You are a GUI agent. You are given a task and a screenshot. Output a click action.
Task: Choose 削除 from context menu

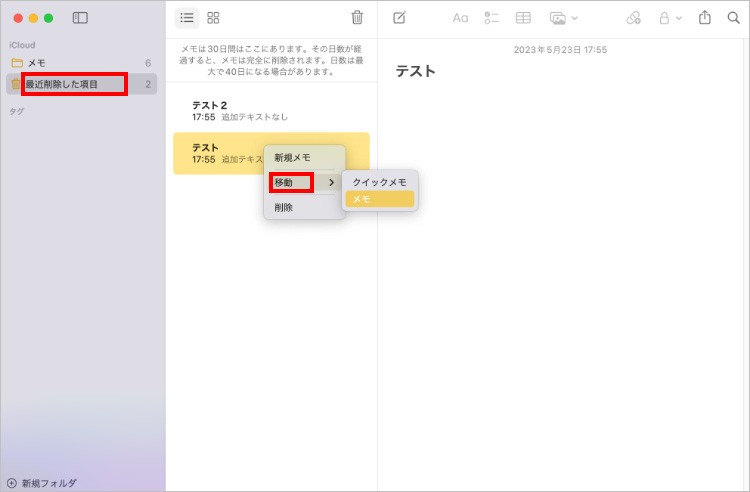tap(304, 208)
